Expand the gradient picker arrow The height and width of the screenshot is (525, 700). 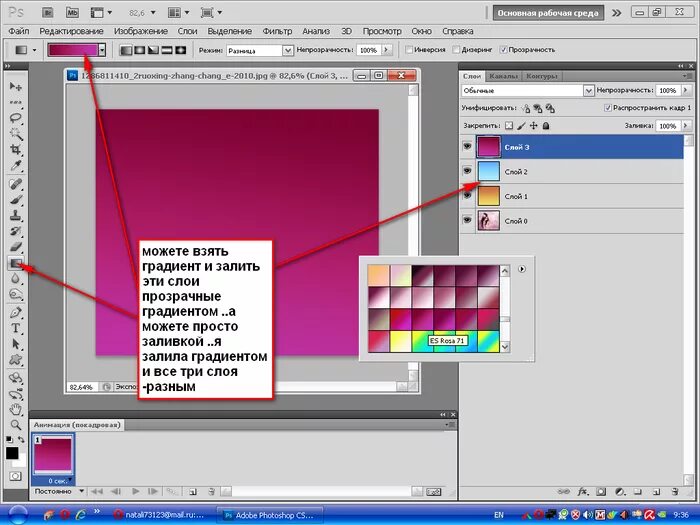coord(102,50)
